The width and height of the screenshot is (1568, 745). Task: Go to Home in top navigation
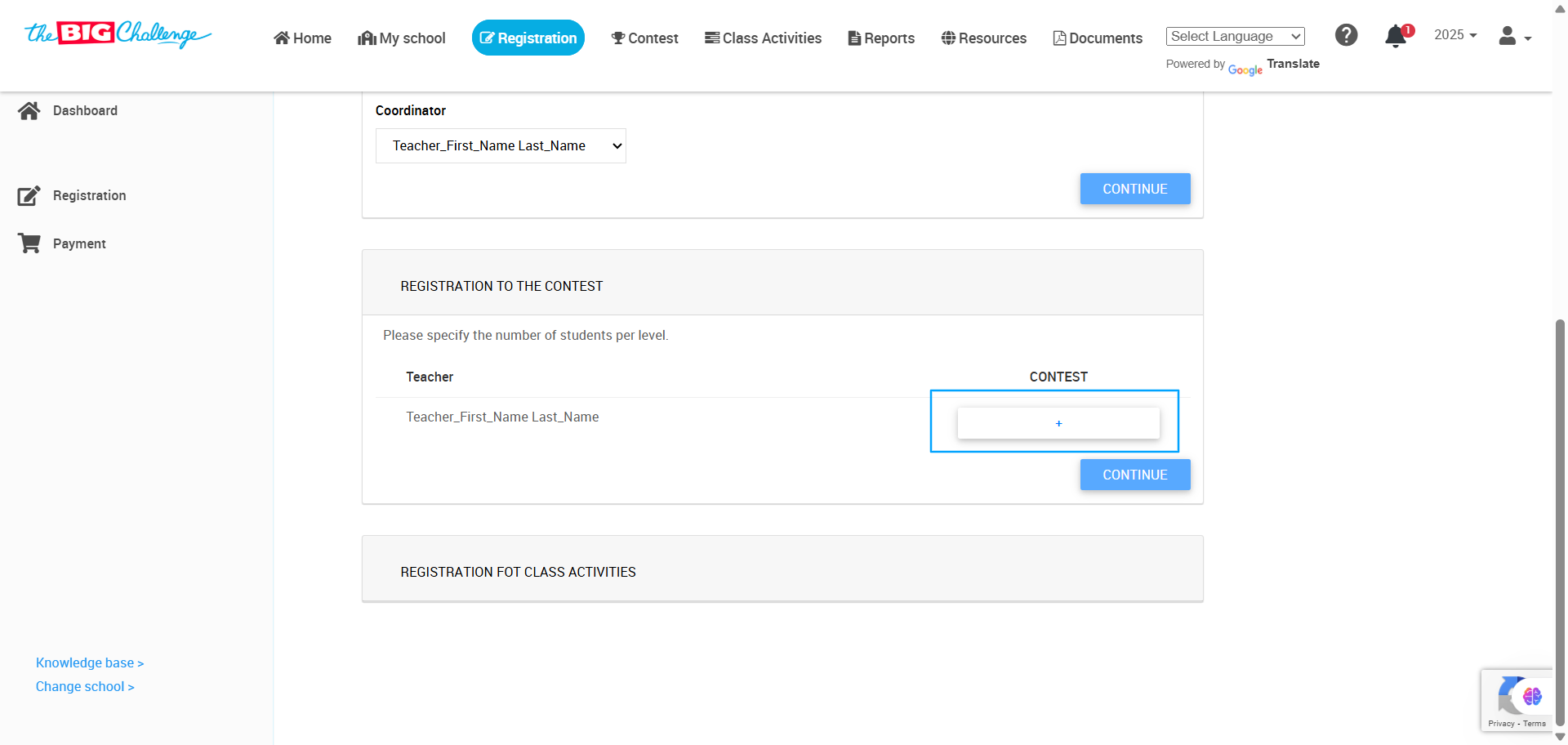click(x=302, y=38)
